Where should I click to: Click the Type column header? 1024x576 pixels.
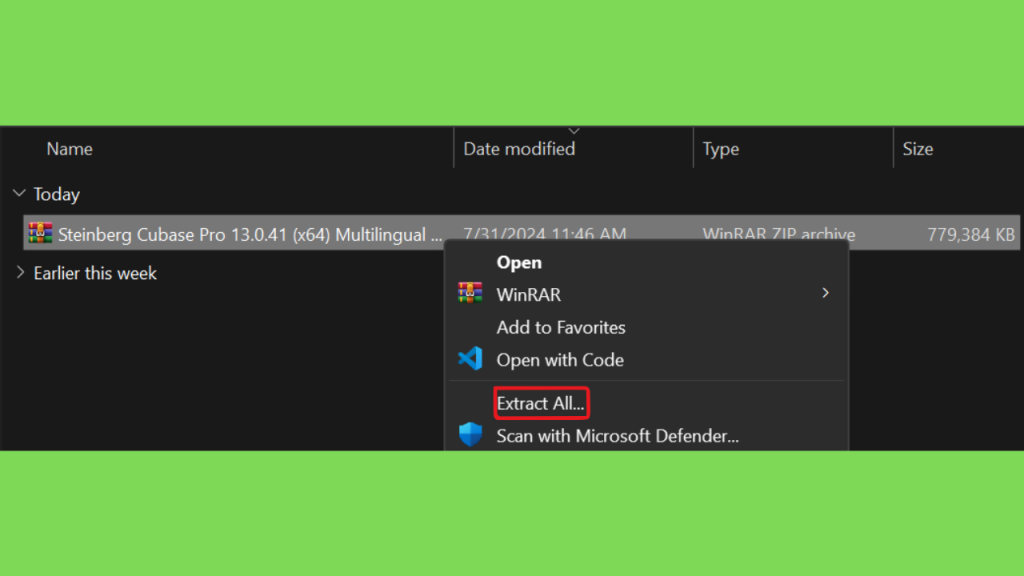point(720,149)
